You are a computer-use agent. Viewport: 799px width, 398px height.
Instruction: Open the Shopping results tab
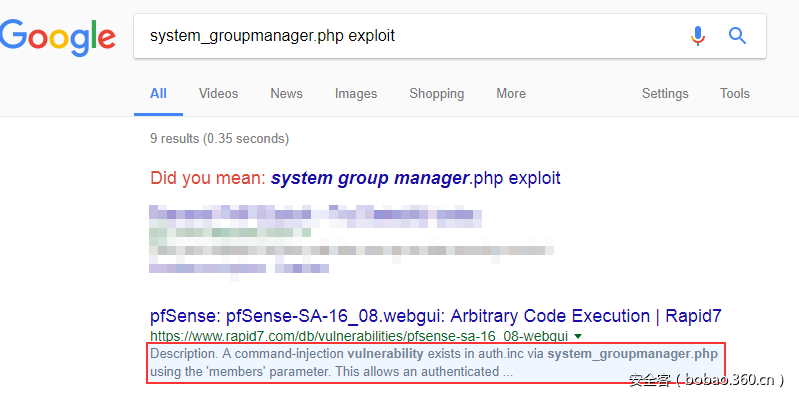click(437, 94)
